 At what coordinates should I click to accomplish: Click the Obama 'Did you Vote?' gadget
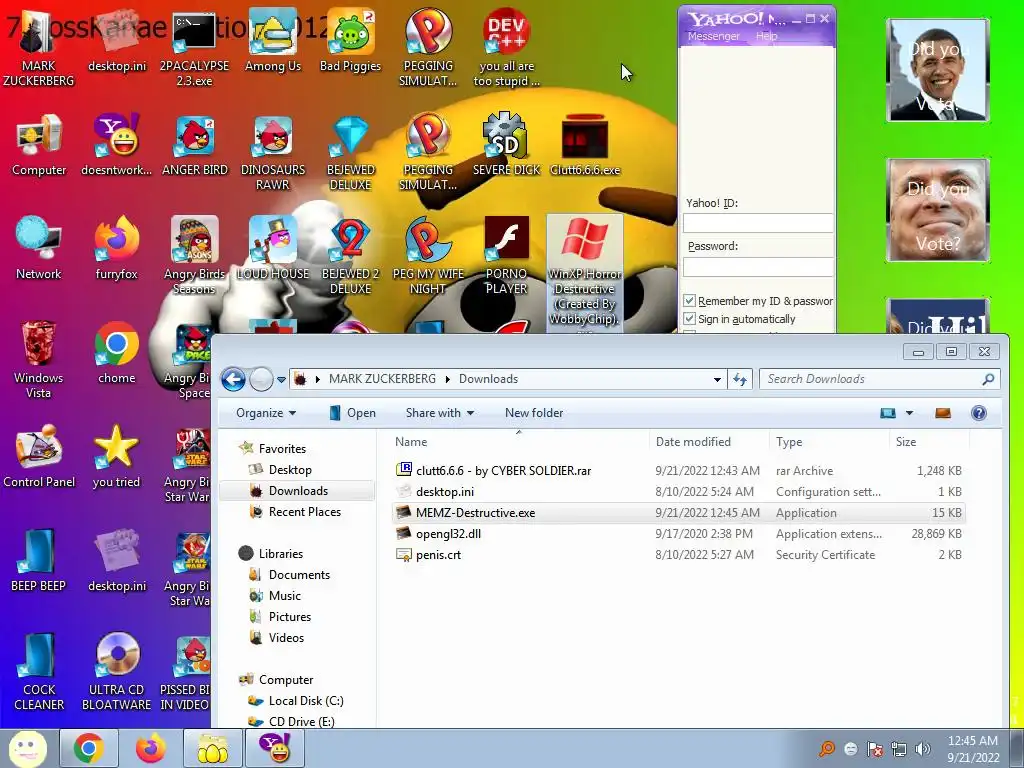[938, 70]
